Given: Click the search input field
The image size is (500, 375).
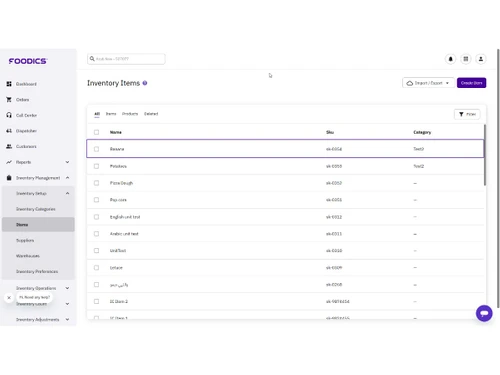Looking at the screenshot, I should pyautogui.click(x=126, y=59).
